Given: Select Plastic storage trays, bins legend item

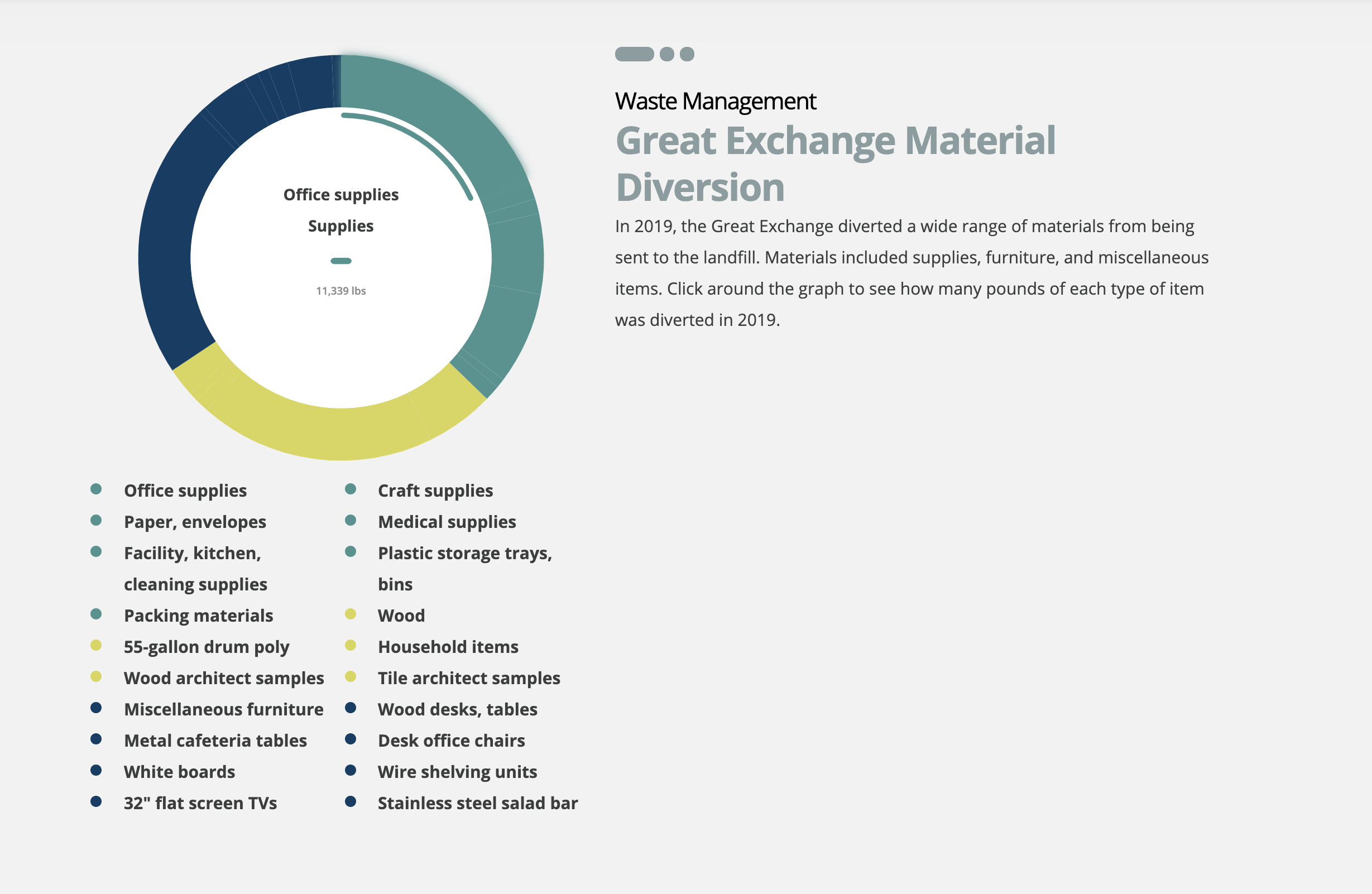Looking at the screenshot, I should click(x=464, y=568).
